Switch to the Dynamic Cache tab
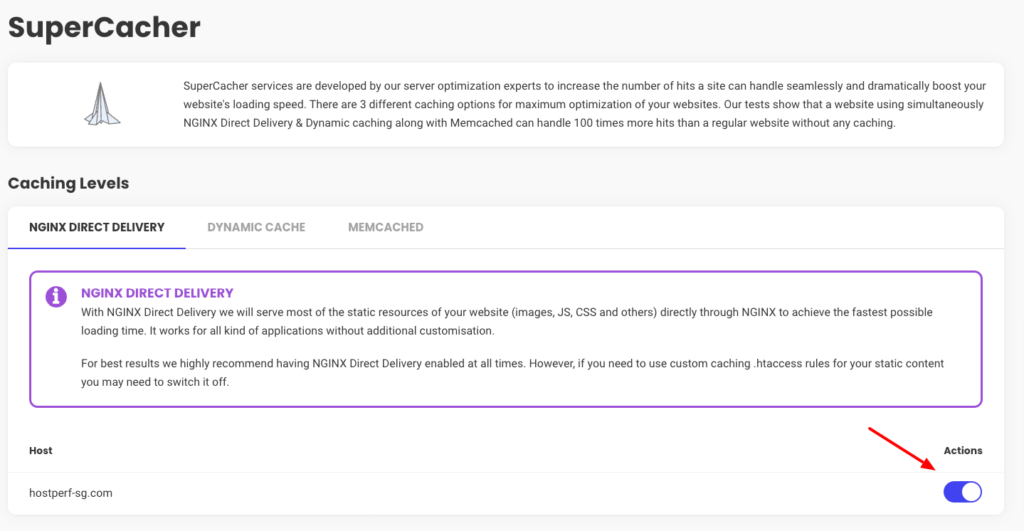The height and width of the screenshot is (531, 1024). pyautogui.click(x=256, y=227)
